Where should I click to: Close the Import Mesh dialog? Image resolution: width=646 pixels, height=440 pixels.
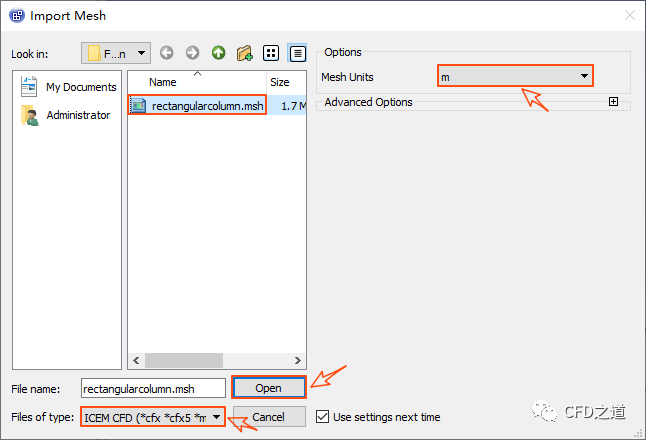(x=630, y=16)
